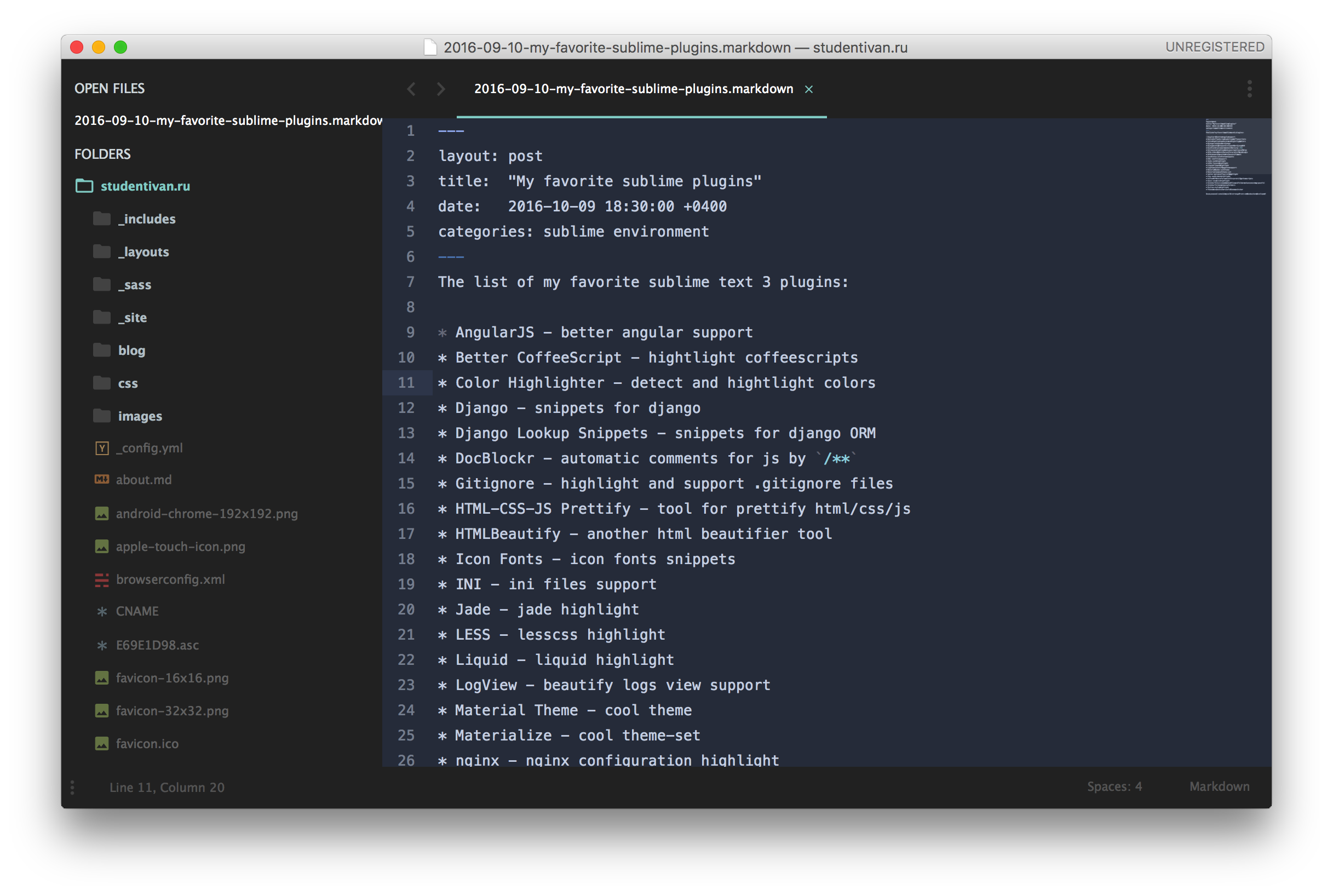Click the _layouts folder icon
Viewport: 1333px width, 896px height.
coord(102,251)
